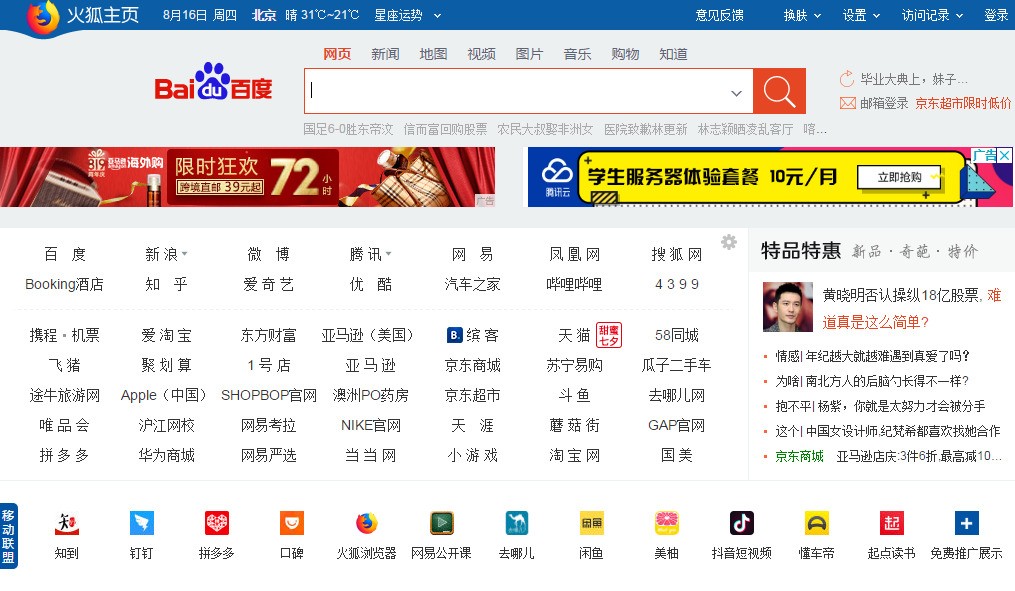Open the 换肤 dropdown menu
Screen dimensions: 1015x591
click(803, 16)
